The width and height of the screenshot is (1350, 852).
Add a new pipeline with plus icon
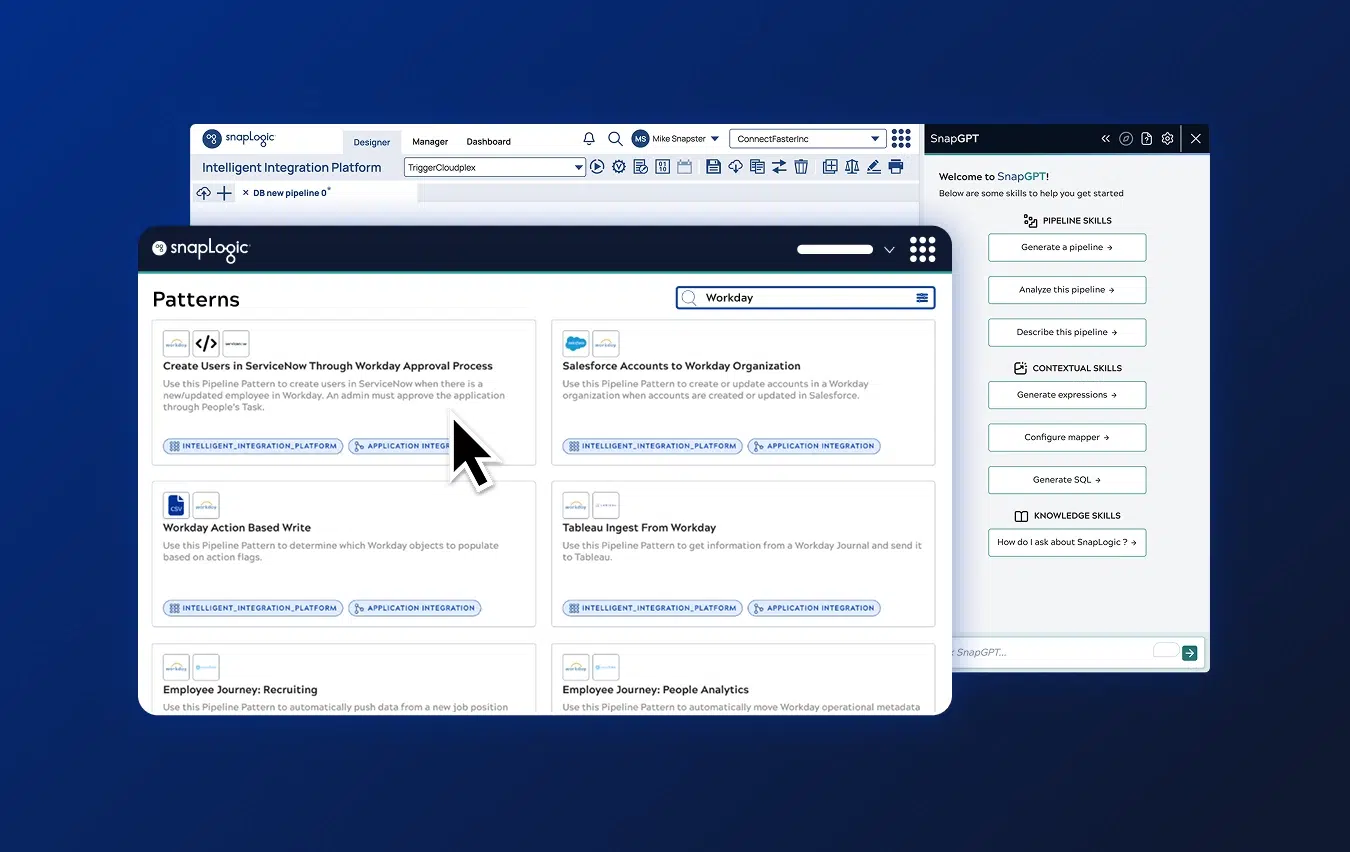224,193
